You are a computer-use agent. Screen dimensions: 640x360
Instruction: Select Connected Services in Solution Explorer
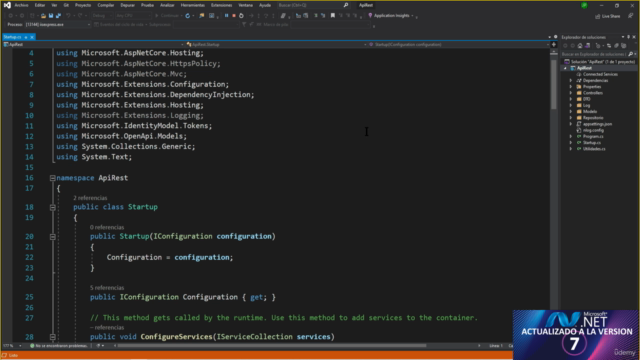tap(600, 74)
